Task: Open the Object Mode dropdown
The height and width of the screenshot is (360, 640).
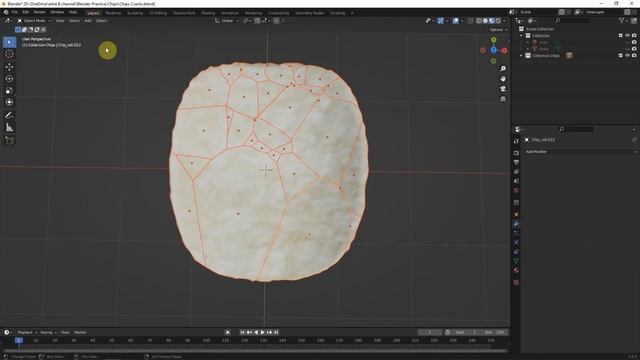Action: coord(34,20)
